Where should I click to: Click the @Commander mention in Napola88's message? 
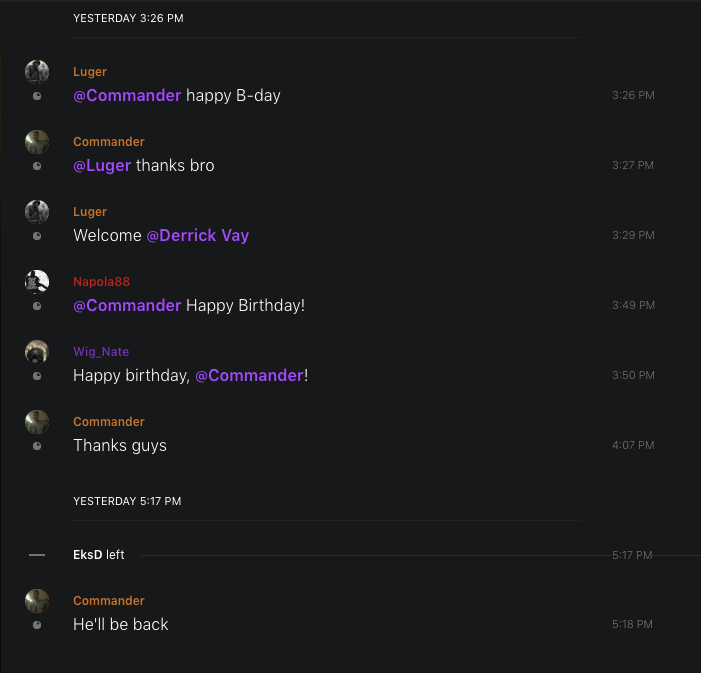click(127, 306)
